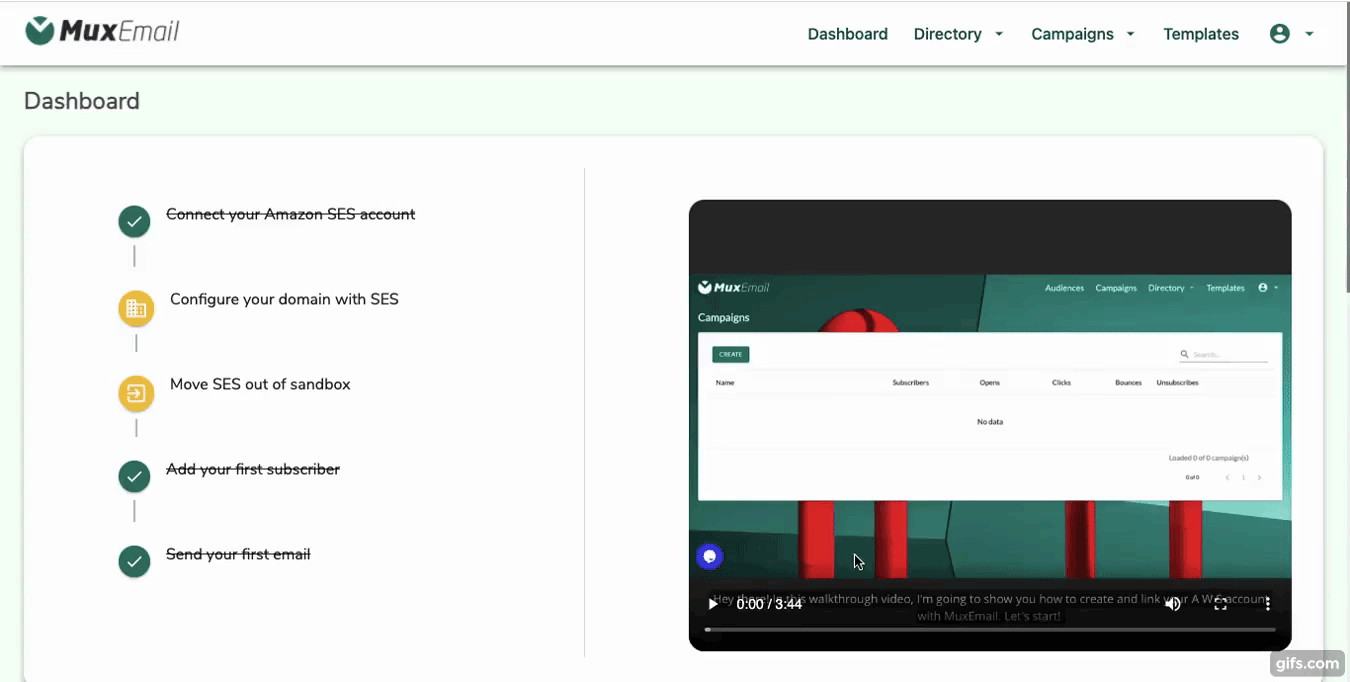Open Add your first subscriber step
Screen dimensions: 1350x682
coord(253,469)
